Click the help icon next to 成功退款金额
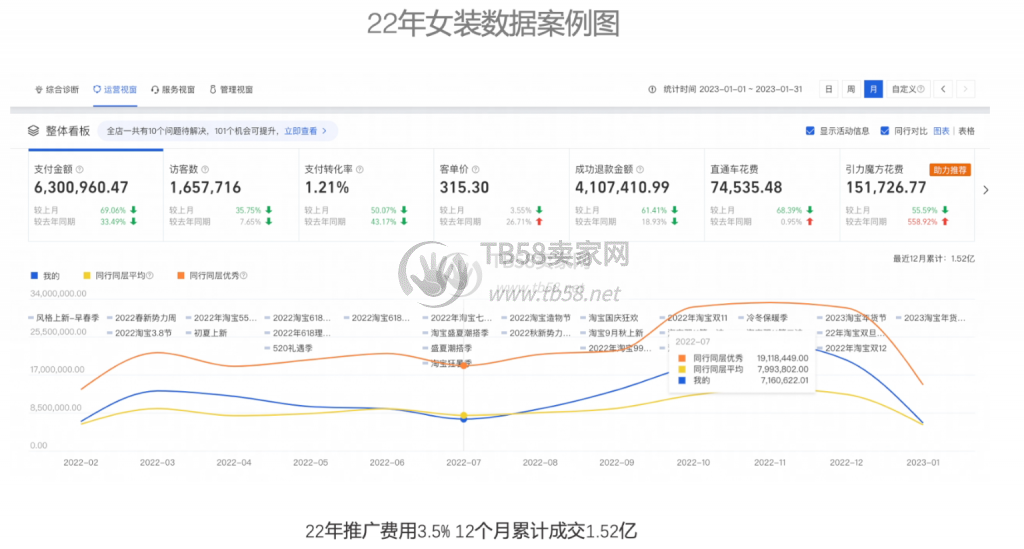Screen dimensions: 1024x549 640,170
